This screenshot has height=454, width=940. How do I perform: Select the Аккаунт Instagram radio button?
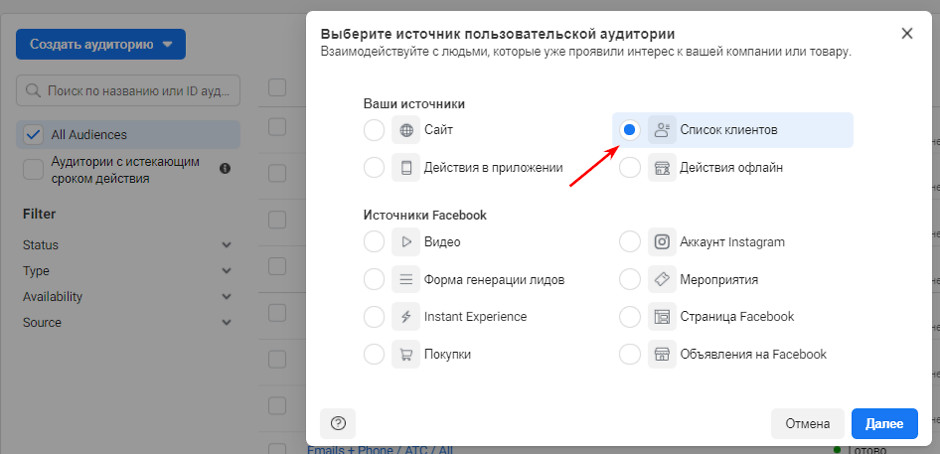629,242
